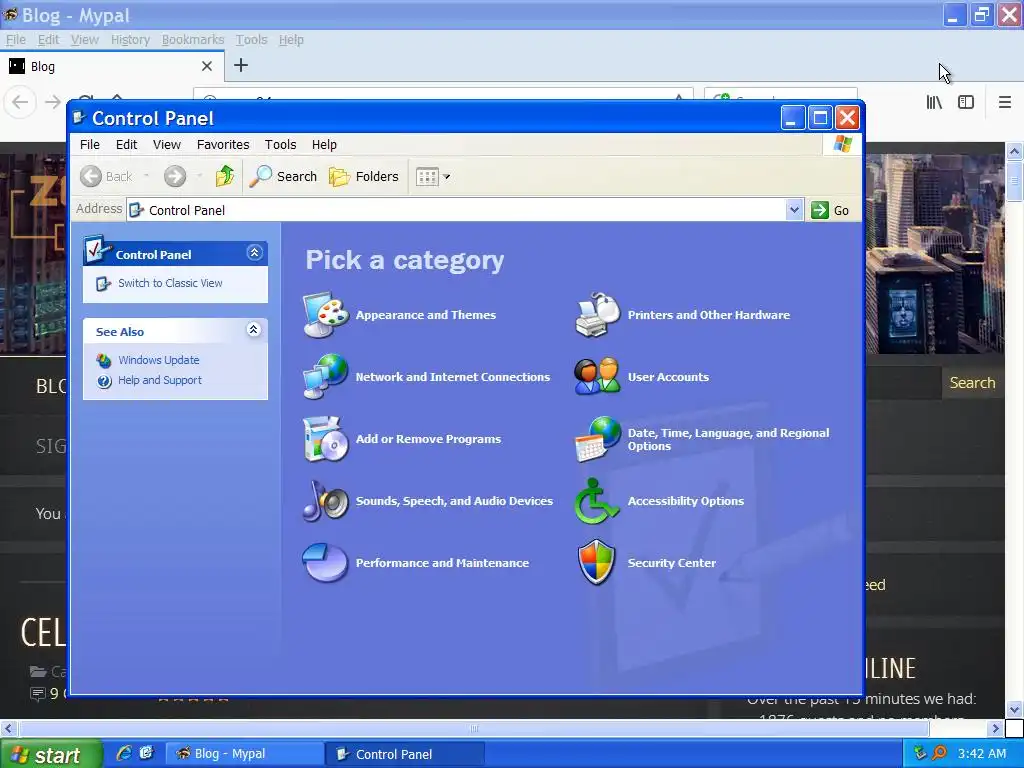Click the User Accounts text link
This screenshot has width=1024, height=768.
[668, 377]
